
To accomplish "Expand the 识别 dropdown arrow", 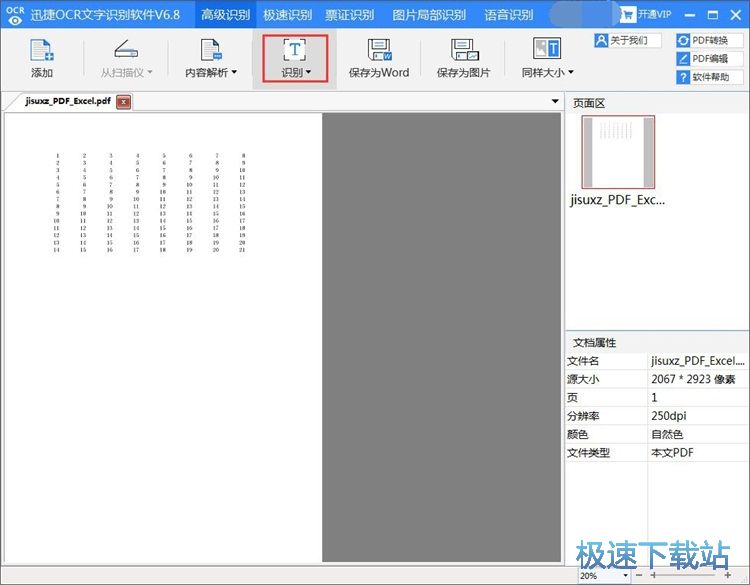I will pyautogui.click(x=308, y=72).
